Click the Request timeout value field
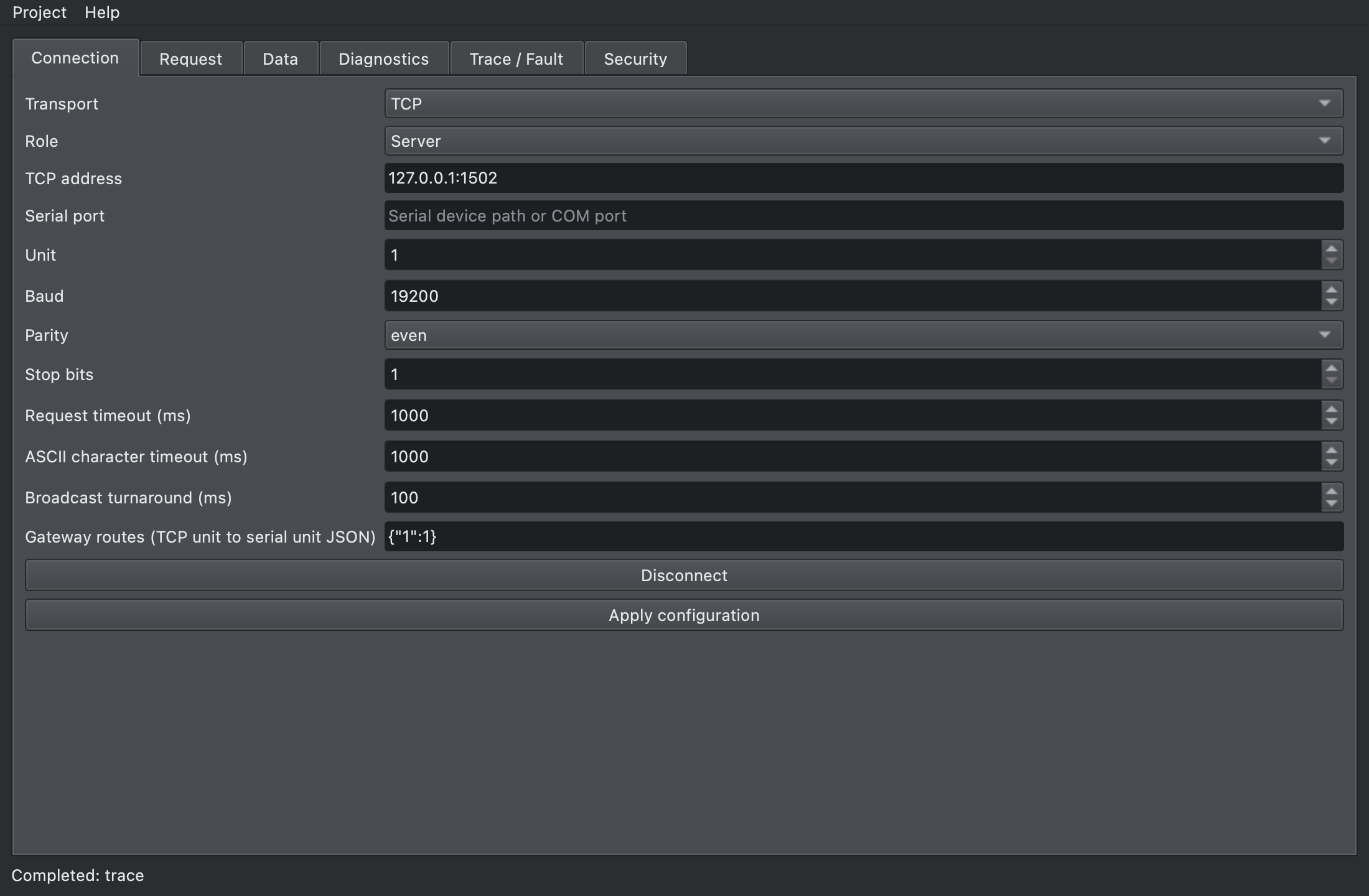Screen dimensions: 1369x896 click(853, 416)
